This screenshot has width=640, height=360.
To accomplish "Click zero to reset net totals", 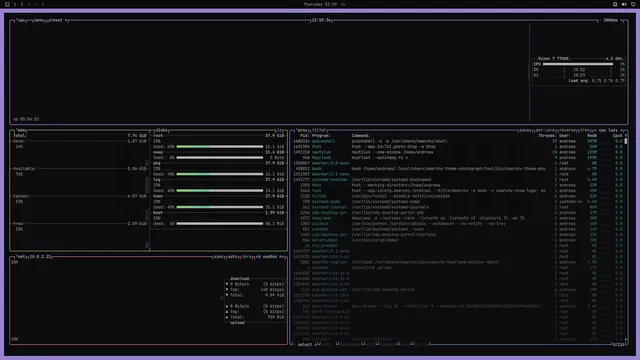I will tap(247, 257).
